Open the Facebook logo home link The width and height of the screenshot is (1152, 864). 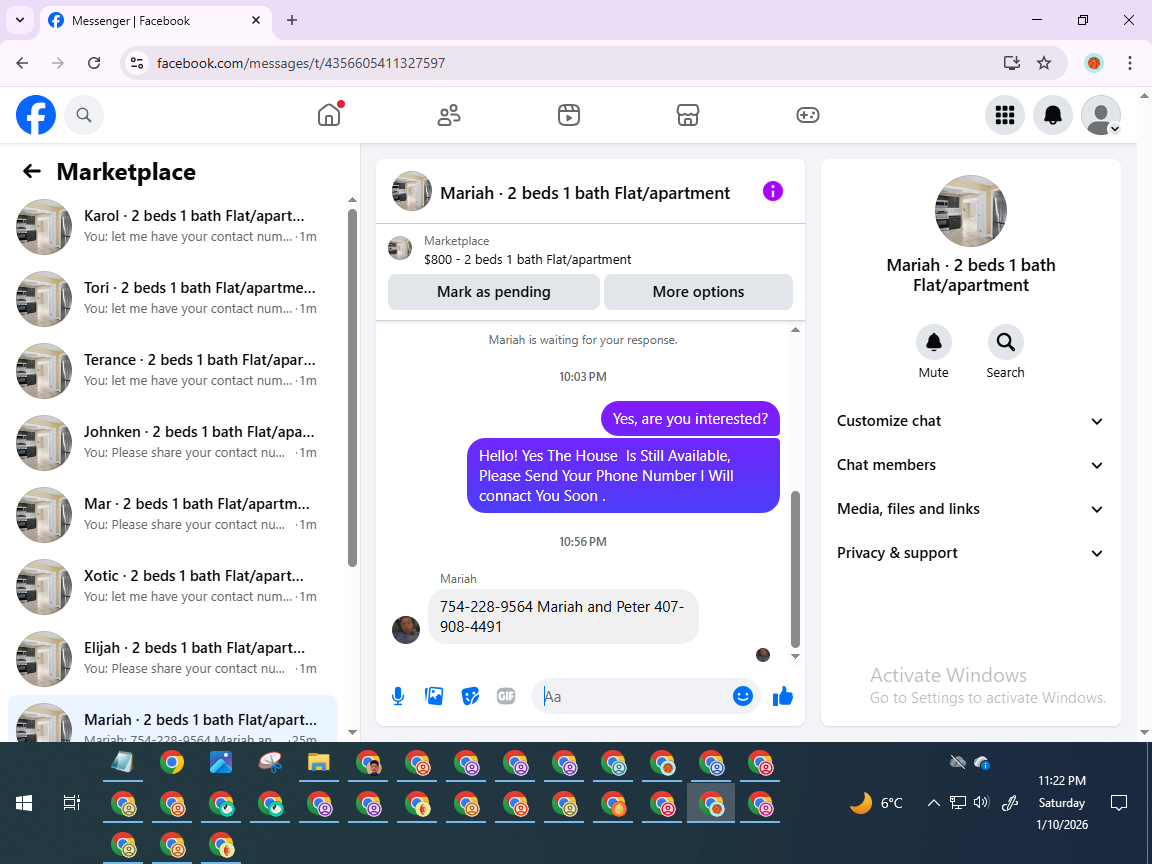coord(36,115)
